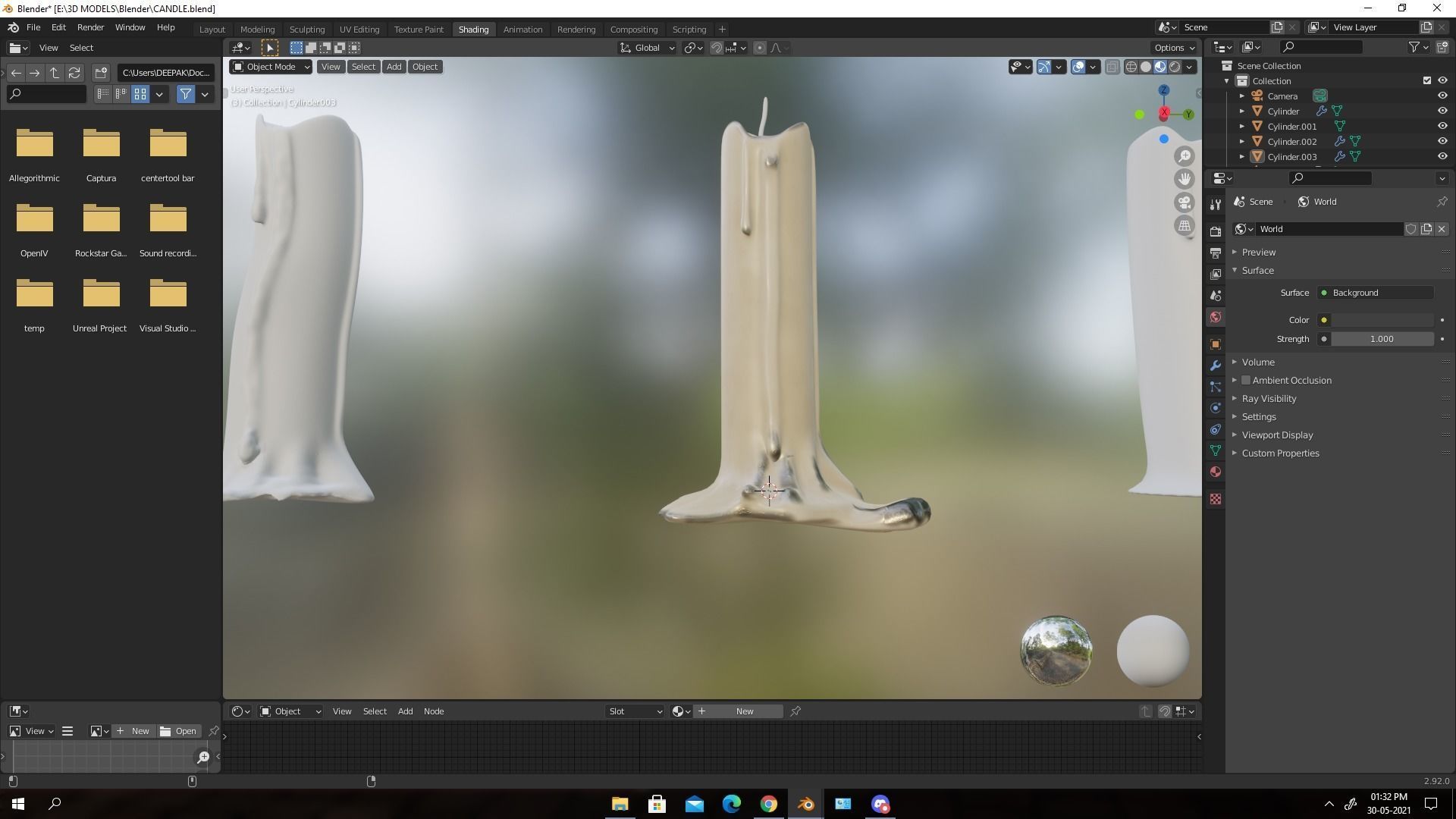
Task: Open the View Layer properties tab
Action: (1216, 274)
